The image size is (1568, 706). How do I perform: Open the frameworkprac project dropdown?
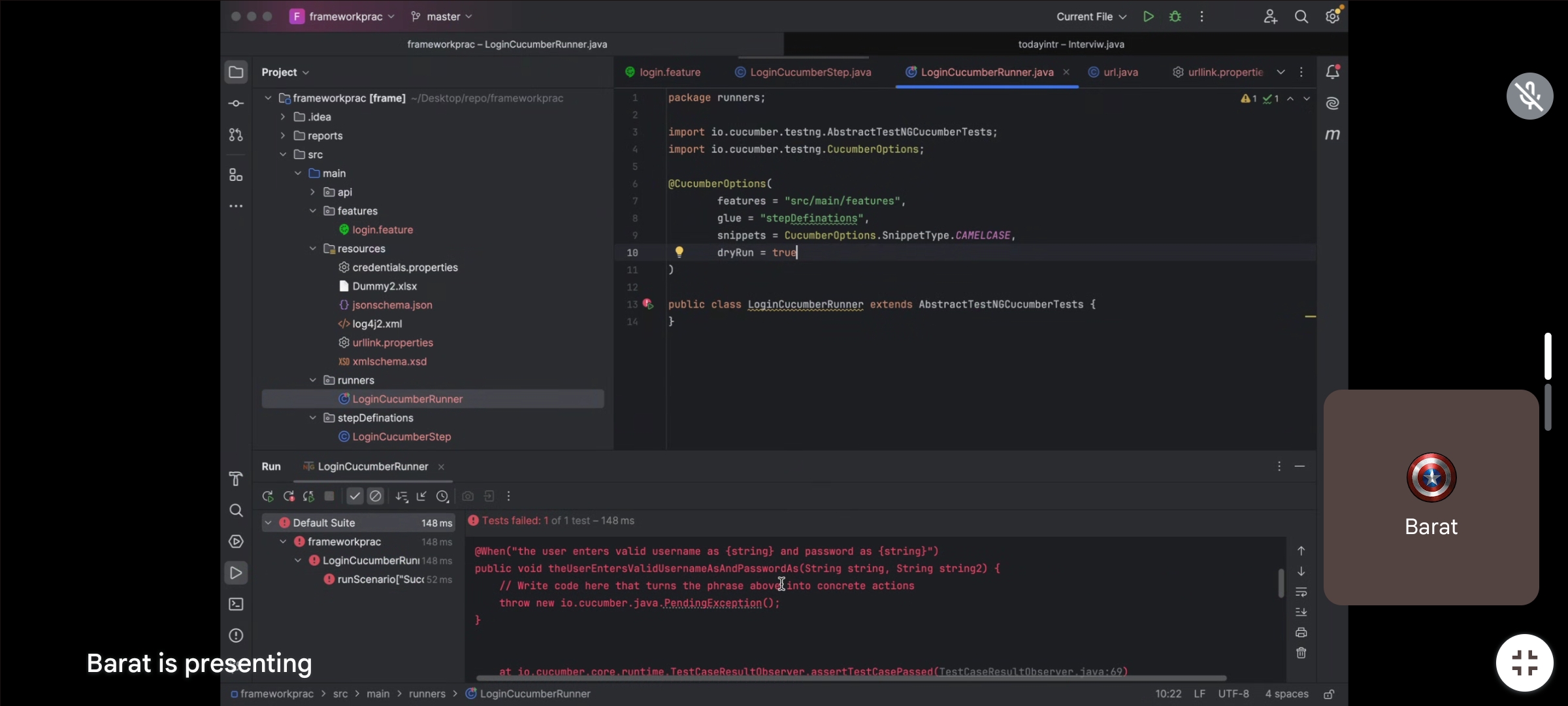[x=342, y=16]
